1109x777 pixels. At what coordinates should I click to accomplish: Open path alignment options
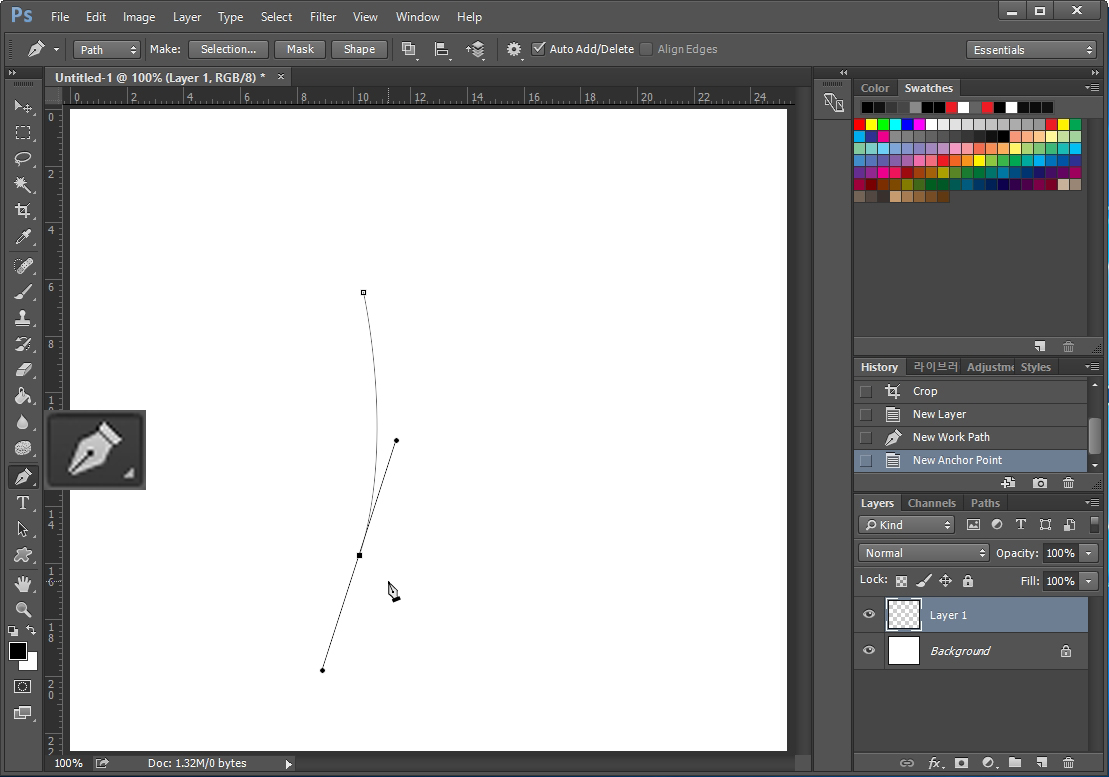point(441,49)
